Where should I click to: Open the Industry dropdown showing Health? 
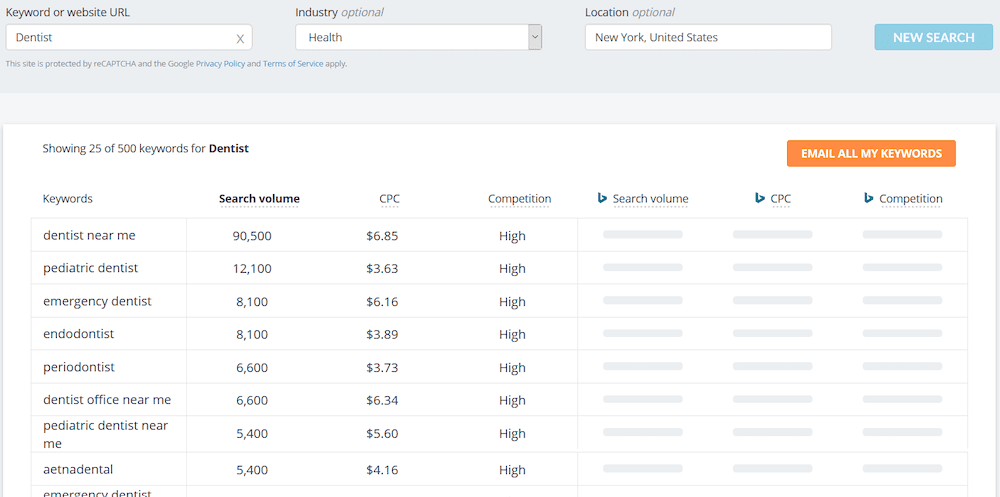[418, 38]
